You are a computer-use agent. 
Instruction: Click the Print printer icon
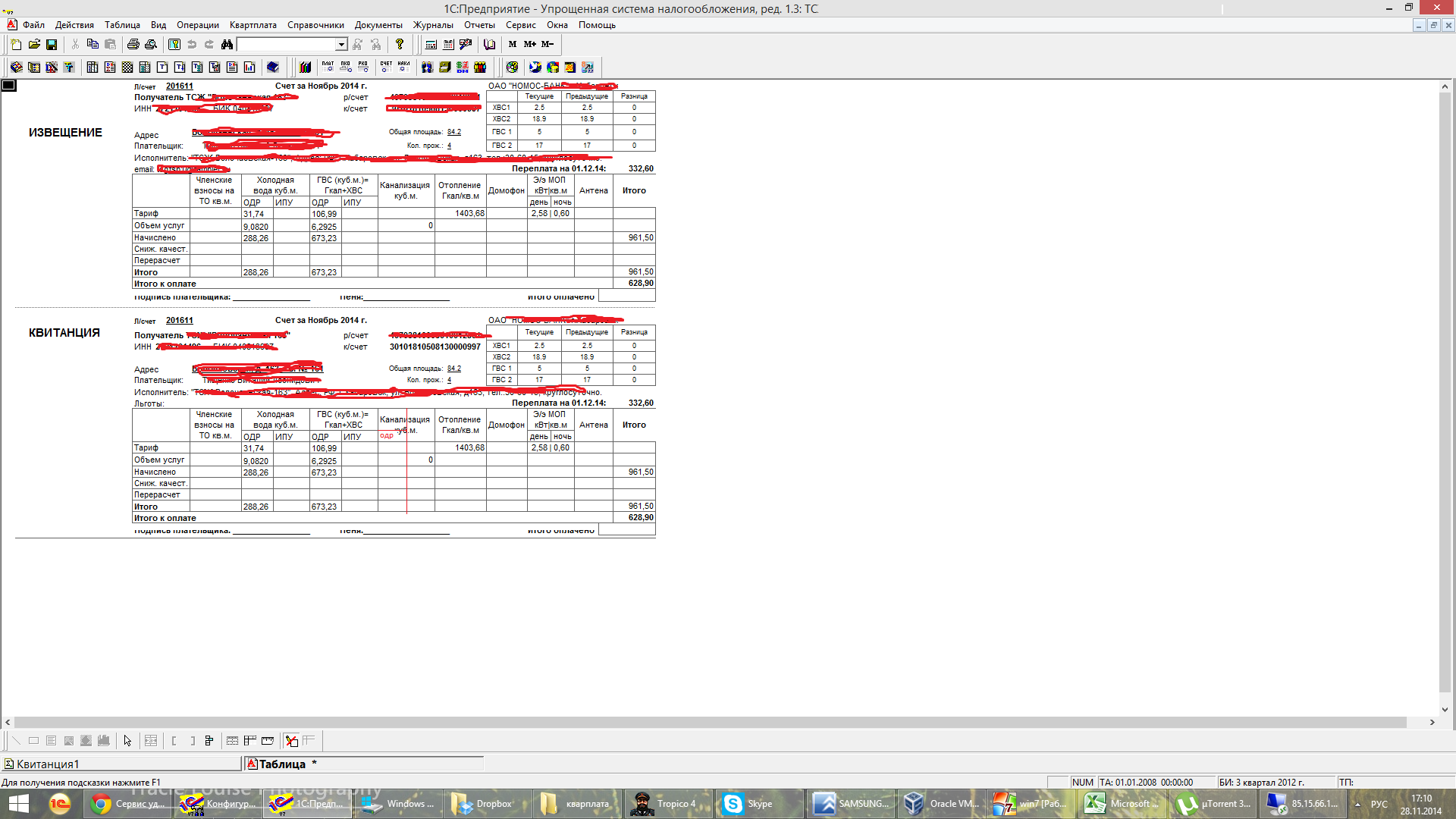(x=133, y=45)
